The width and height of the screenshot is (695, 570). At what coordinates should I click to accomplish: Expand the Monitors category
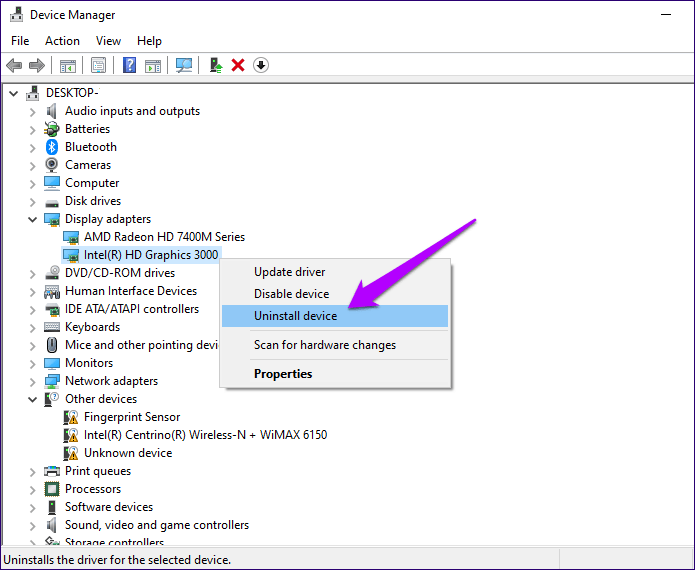pos(32,364)
